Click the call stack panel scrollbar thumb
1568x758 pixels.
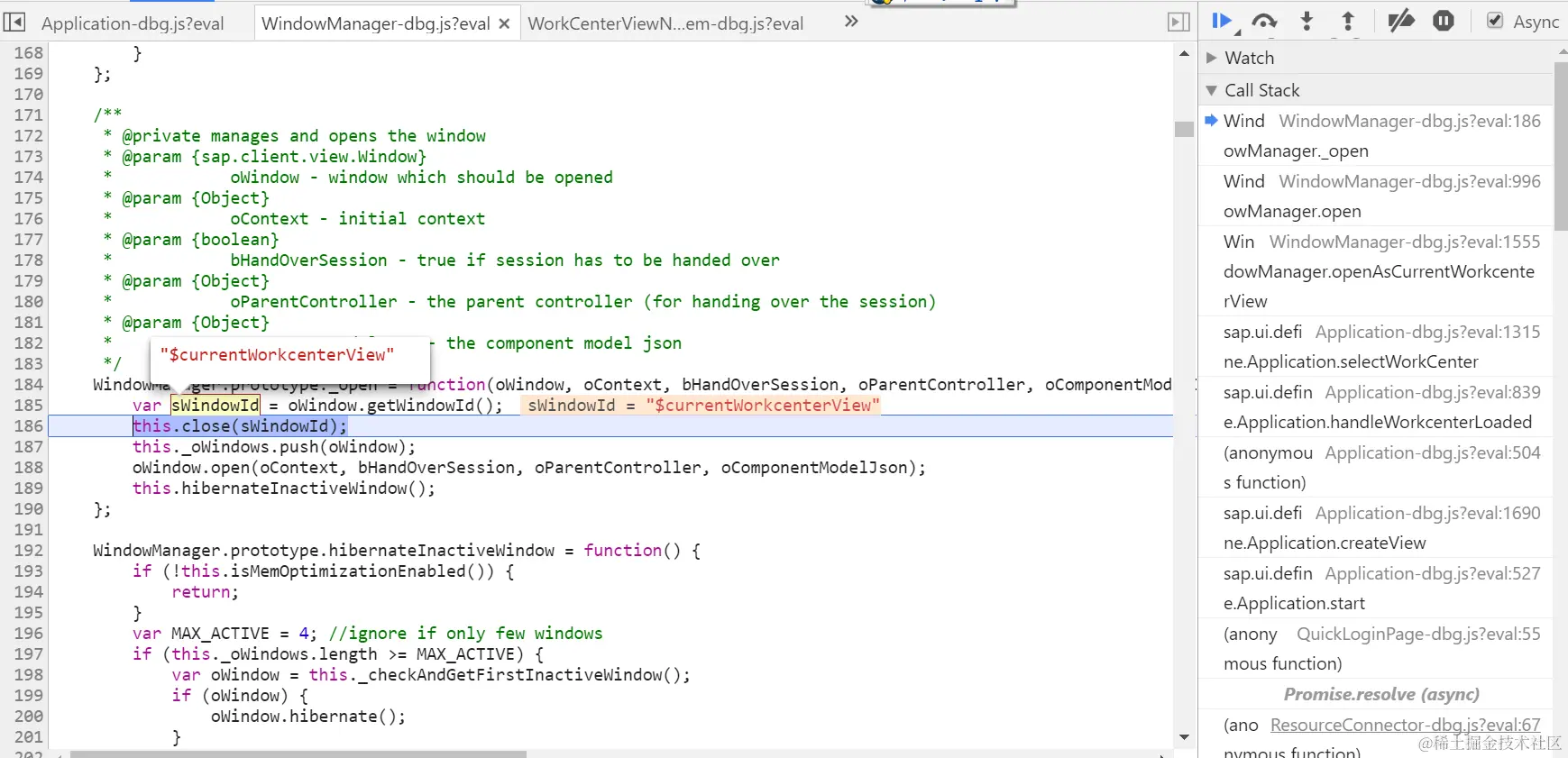click(x=1561, y=146)
